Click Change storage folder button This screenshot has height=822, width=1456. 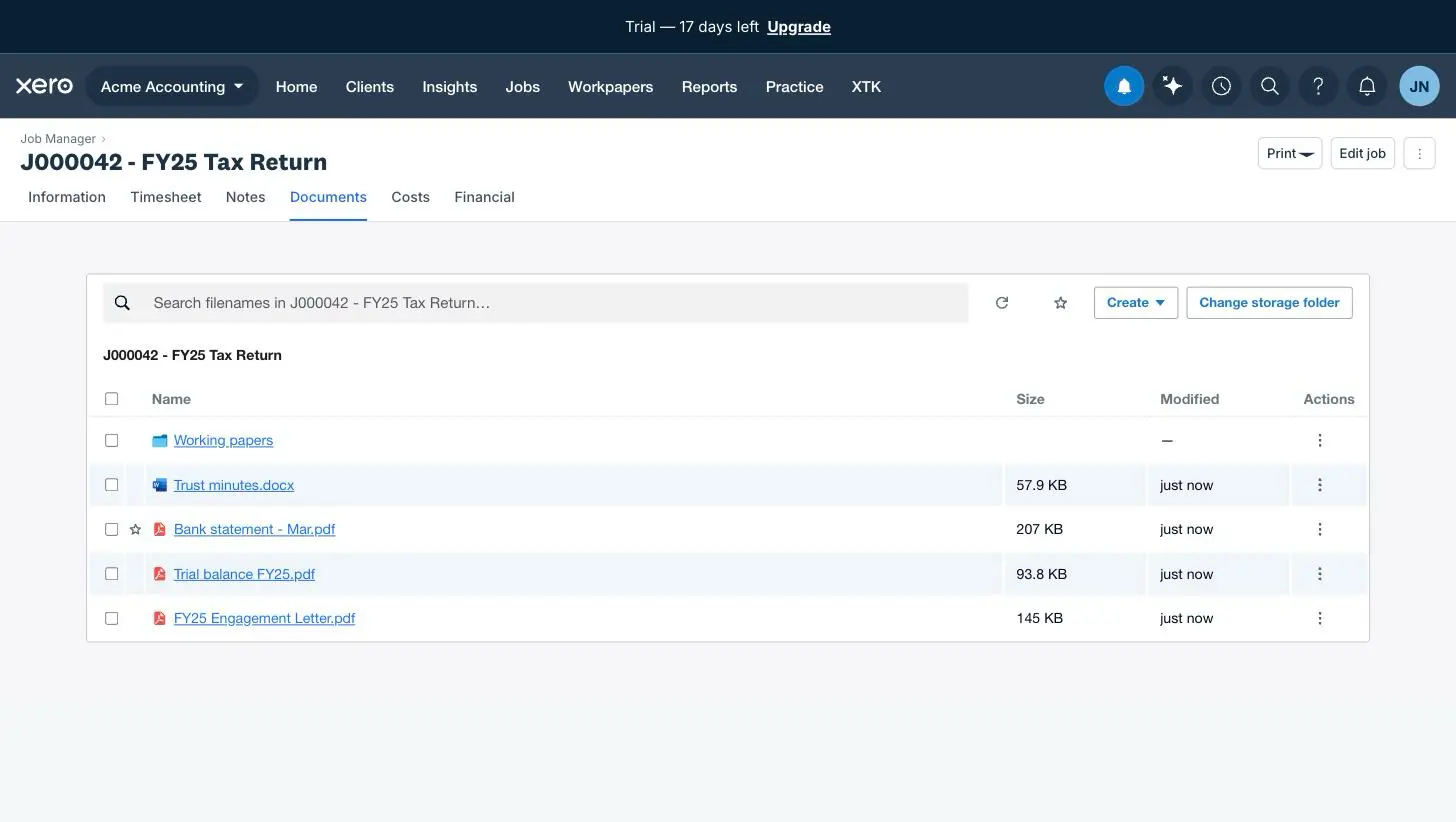pos(1269,303)
